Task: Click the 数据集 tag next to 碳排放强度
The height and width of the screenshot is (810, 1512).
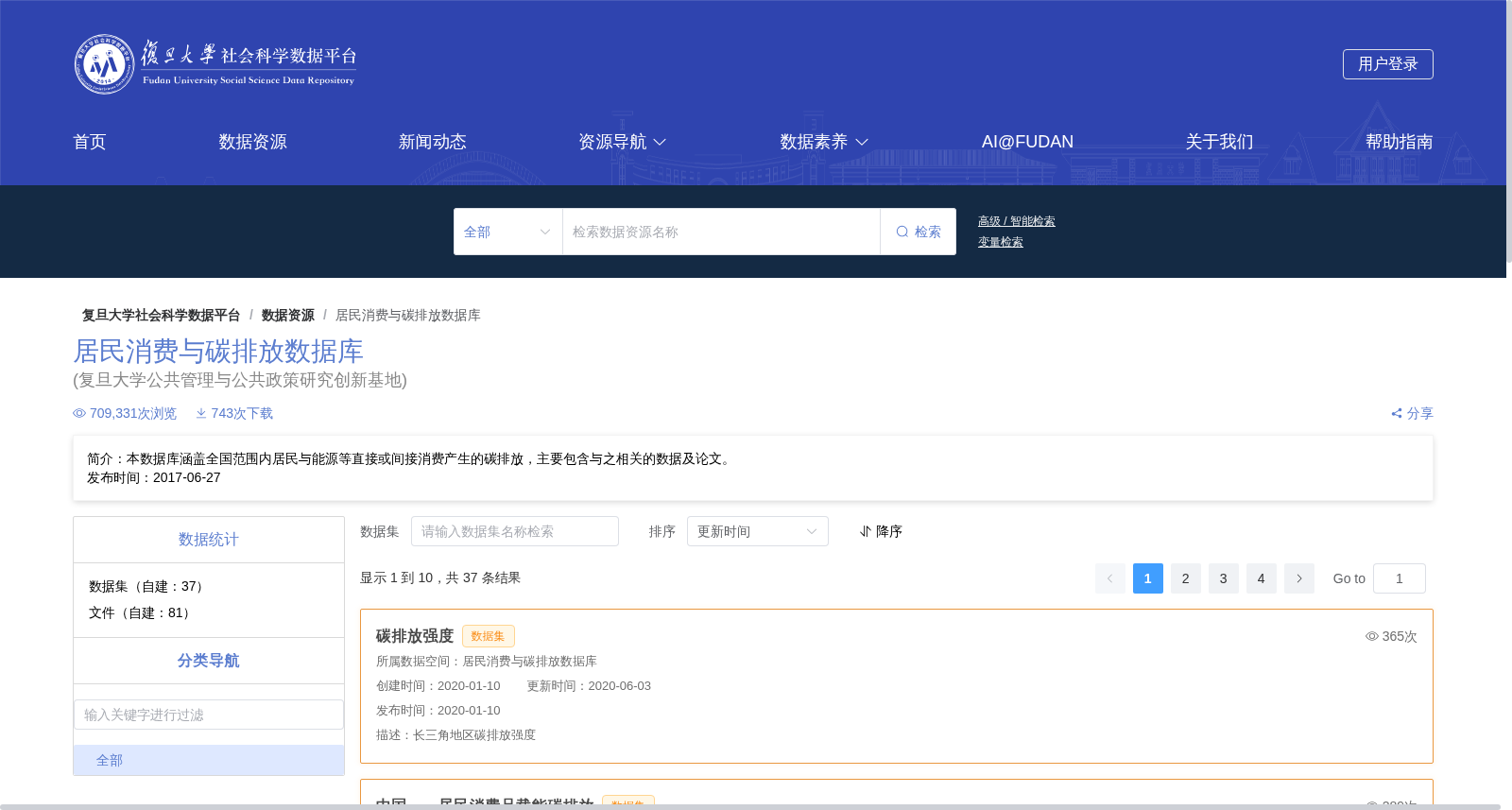Action: coord(489,636)
